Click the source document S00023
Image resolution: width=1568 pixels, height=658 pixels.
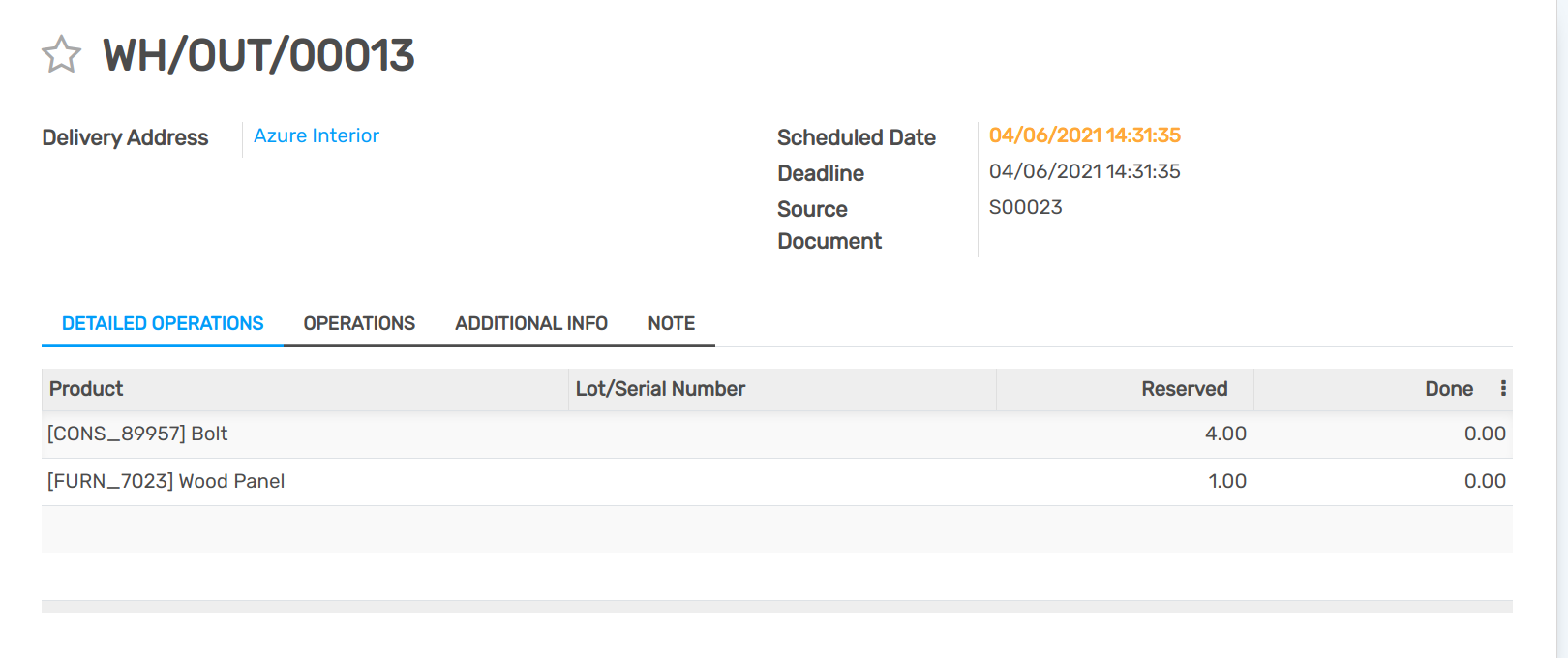point(1025,207)
